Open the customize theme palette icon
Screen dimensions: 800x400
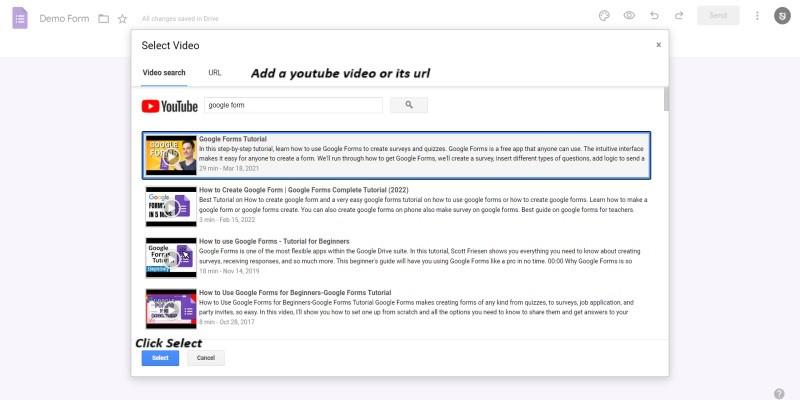tap(604, 15)
